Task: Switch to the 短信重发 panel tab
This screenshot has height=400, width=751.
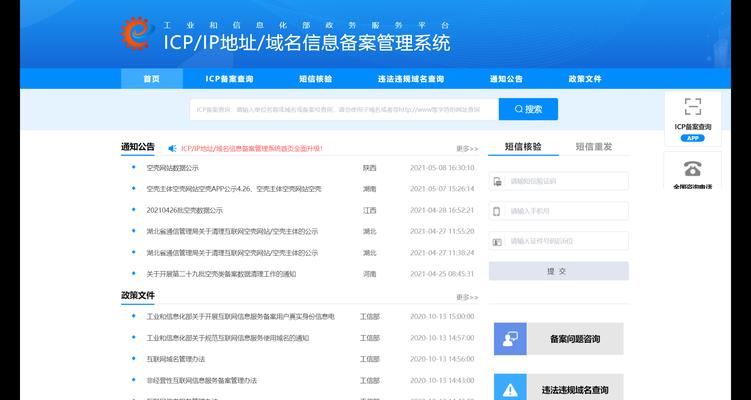Action: click(594, 147)
